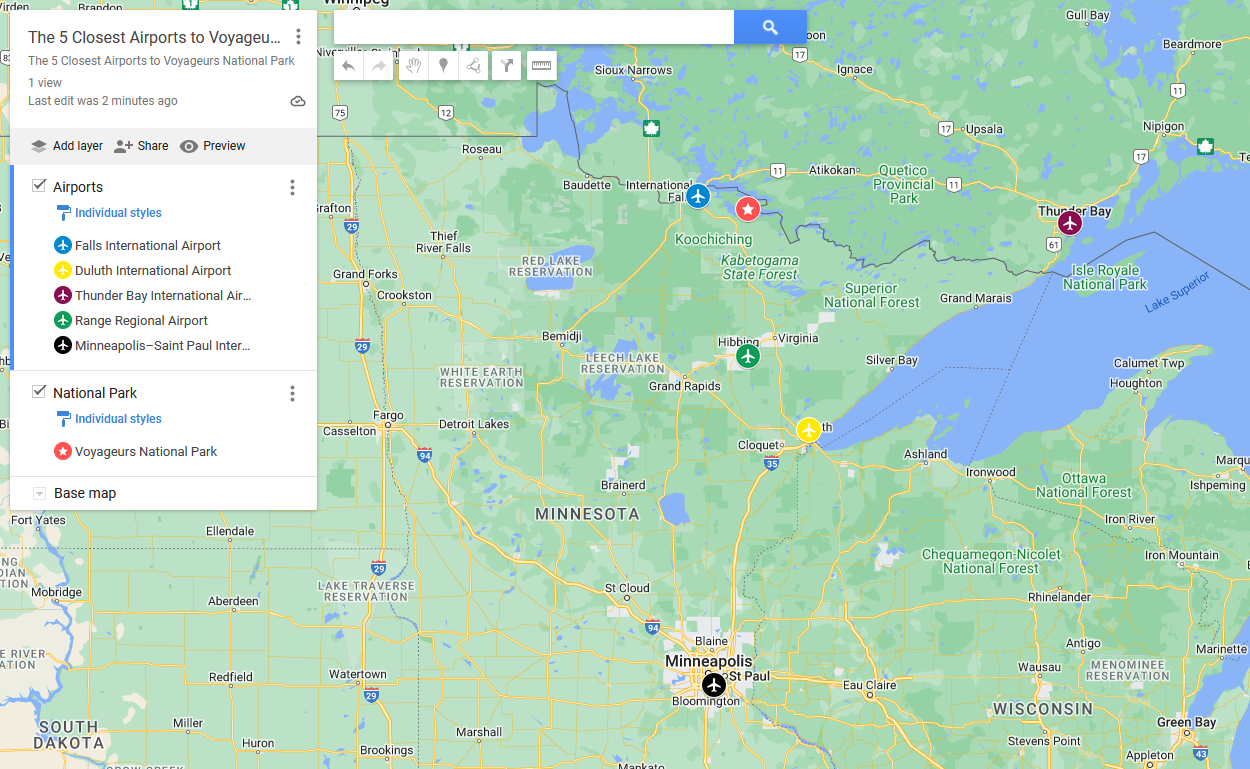Screen dimensions: 1250x769
Task: Click the redo arrow tool
Action: click(379, 66)
